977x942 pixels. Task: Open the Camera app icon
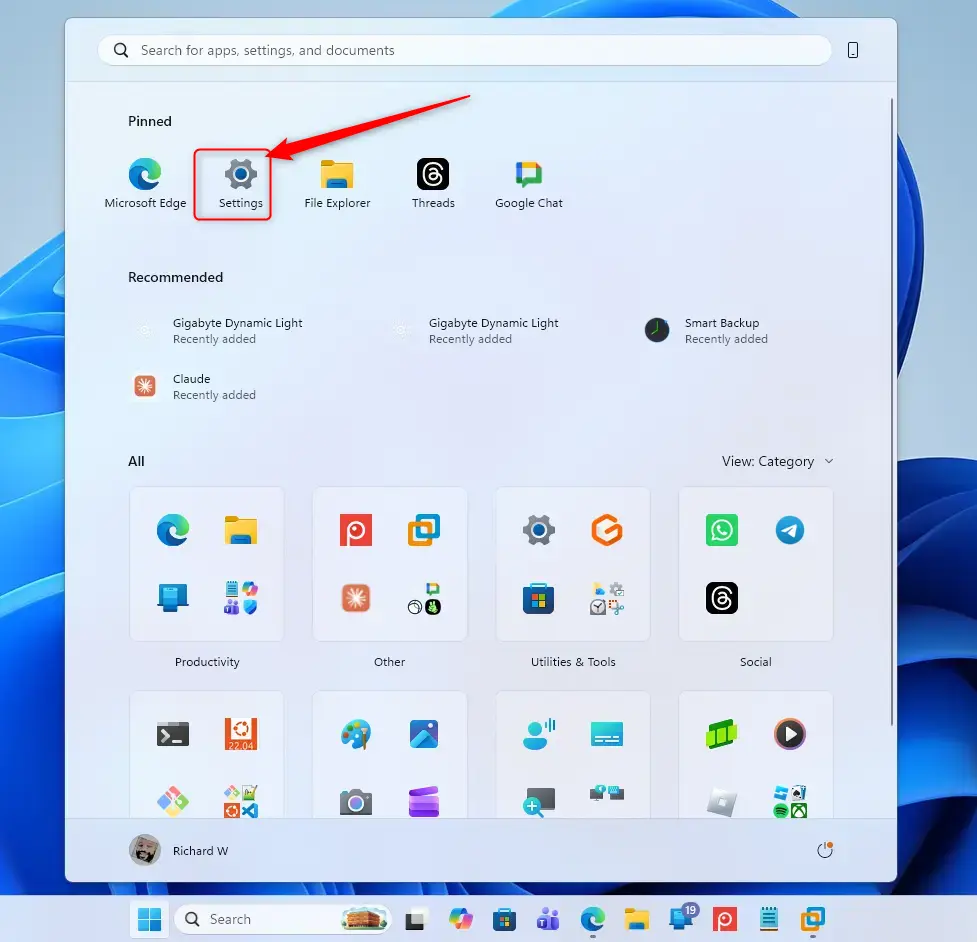[356, 802]
